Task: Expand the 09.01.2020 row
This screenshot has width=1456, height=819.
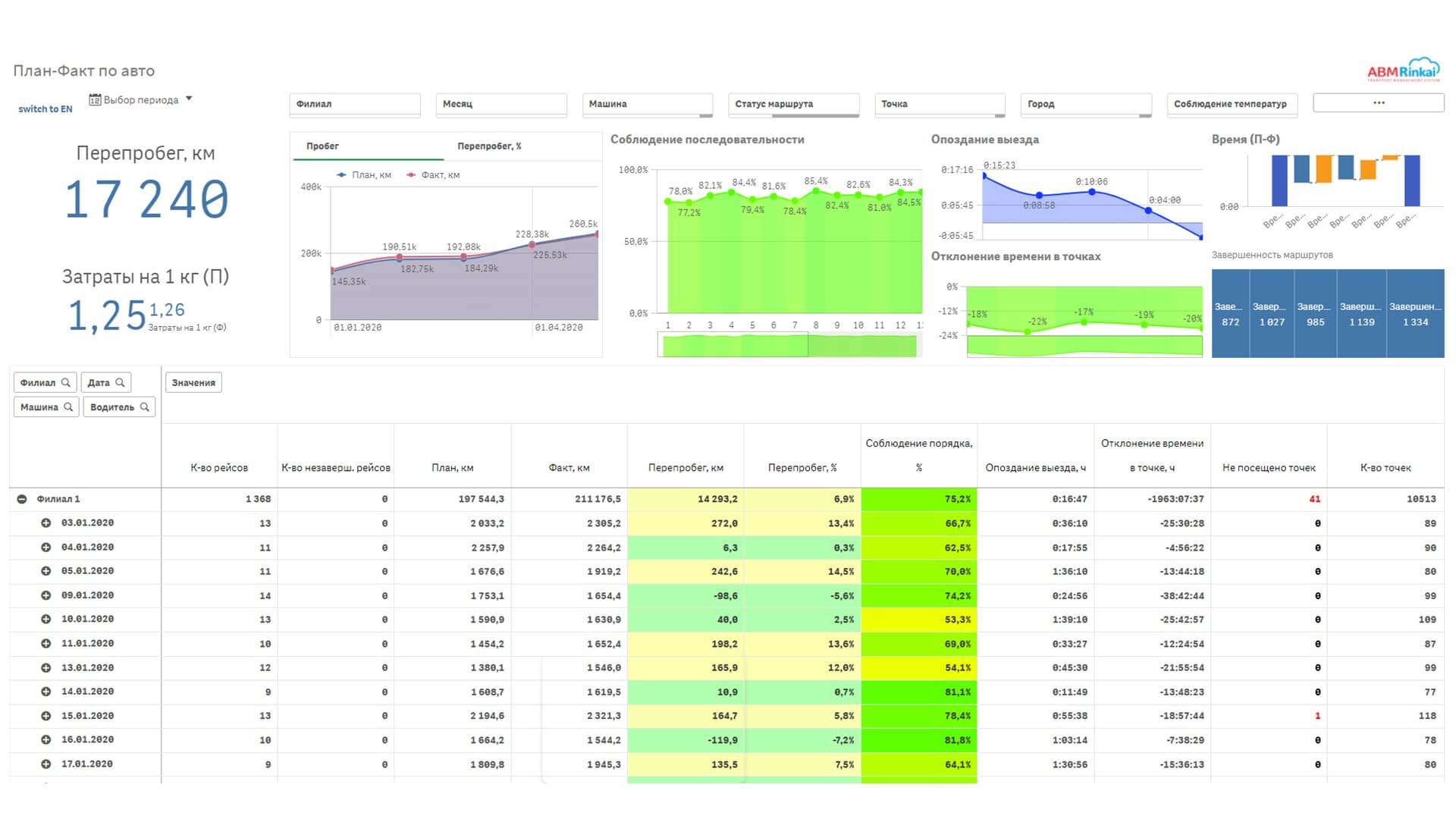Action: pyautogui.click(x=45, y=595)
